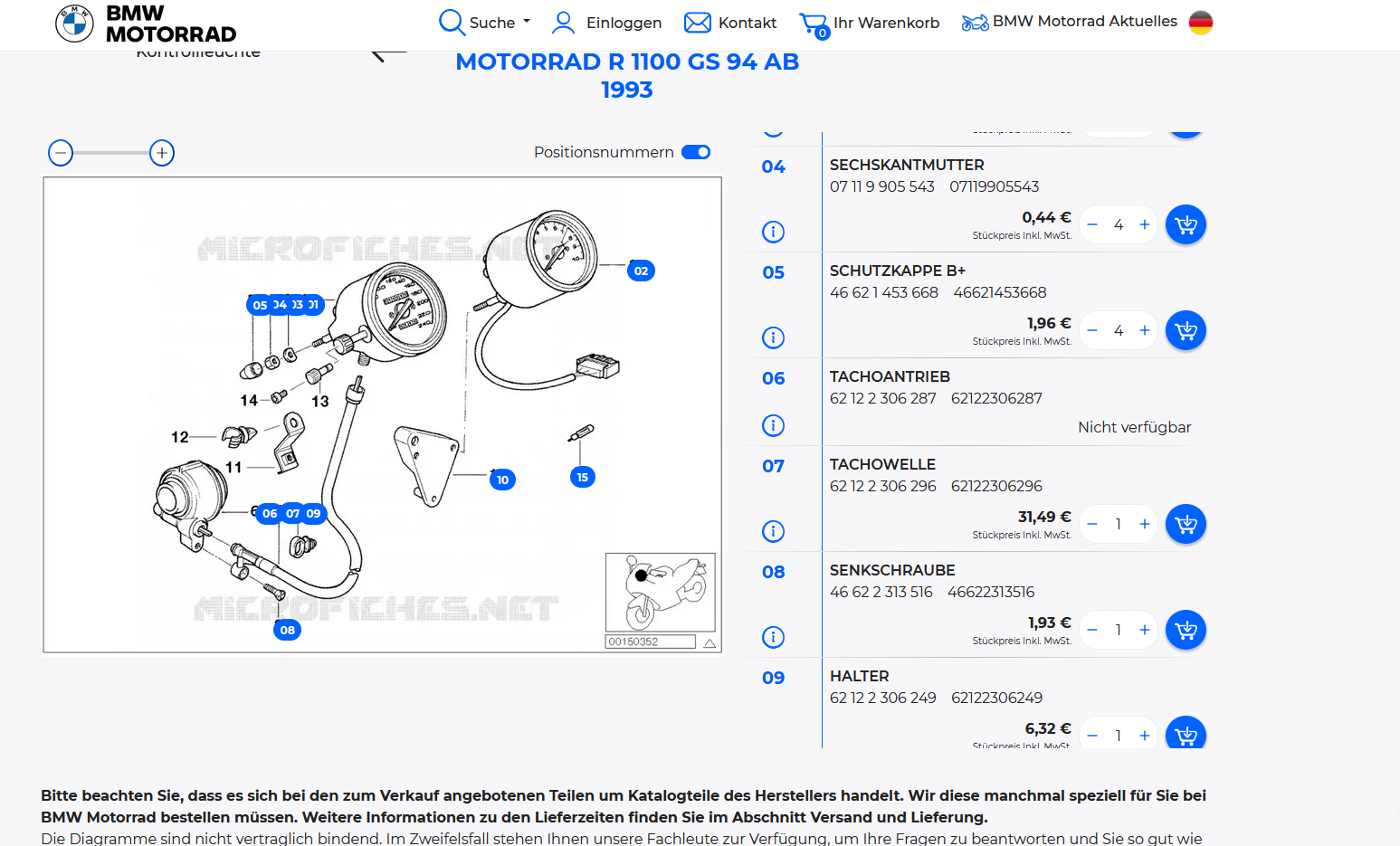The width and height of the screenshot is (1400, 846).
Task: Select position 15 marker on diagram
Action: [x=582, y=477]
